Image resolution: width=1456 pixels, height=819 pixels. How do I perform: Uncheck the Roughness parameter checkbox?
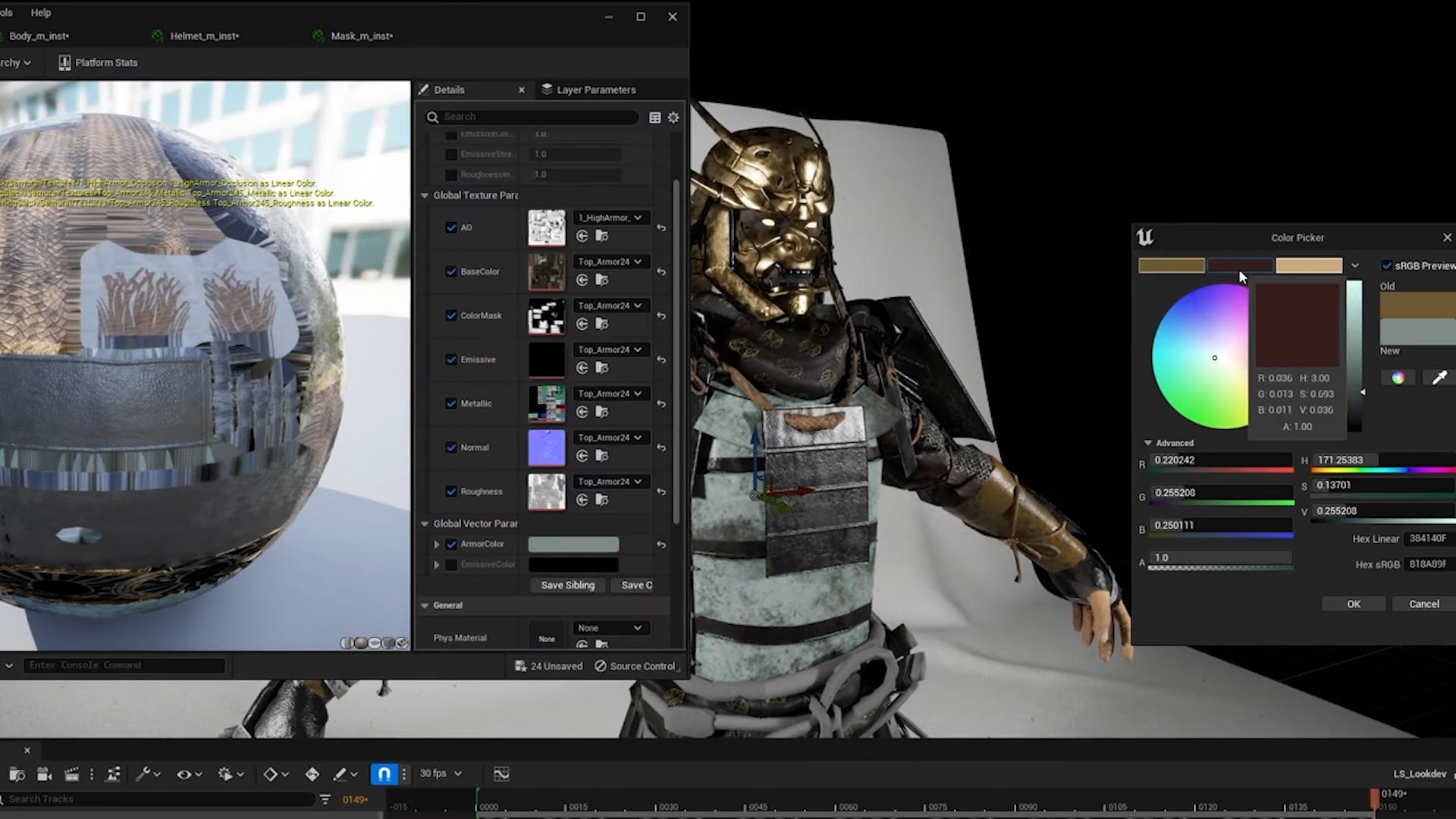pos(451,491)
